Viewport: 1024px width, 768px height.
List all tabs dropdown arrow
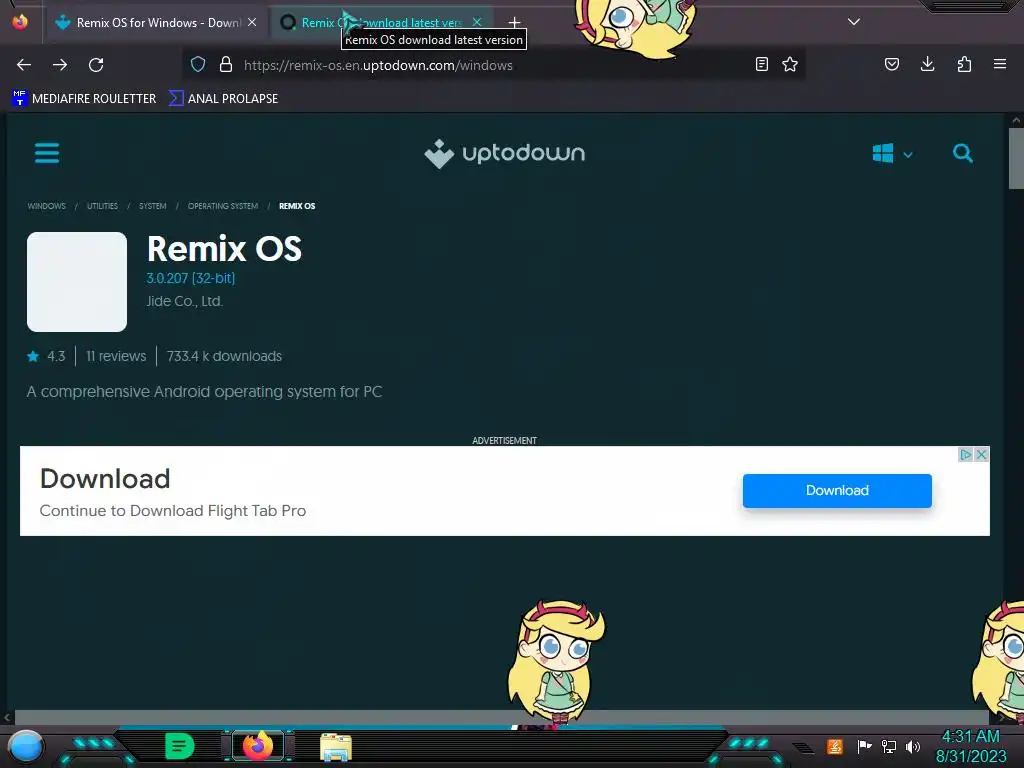[x=854, y=22]
